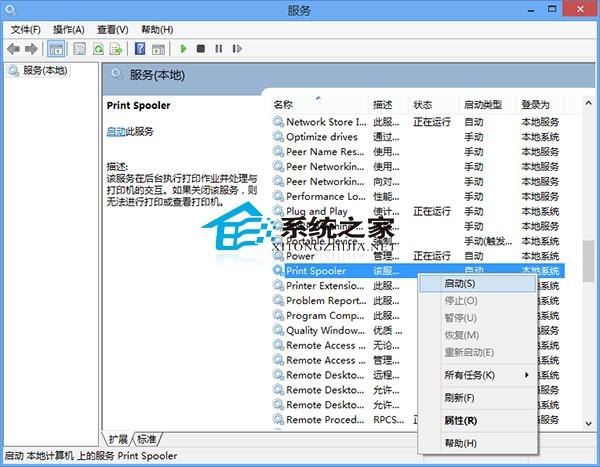Switch to the 扩展 tab
Viewport: 600px width, 467px height.
(118, 439)
